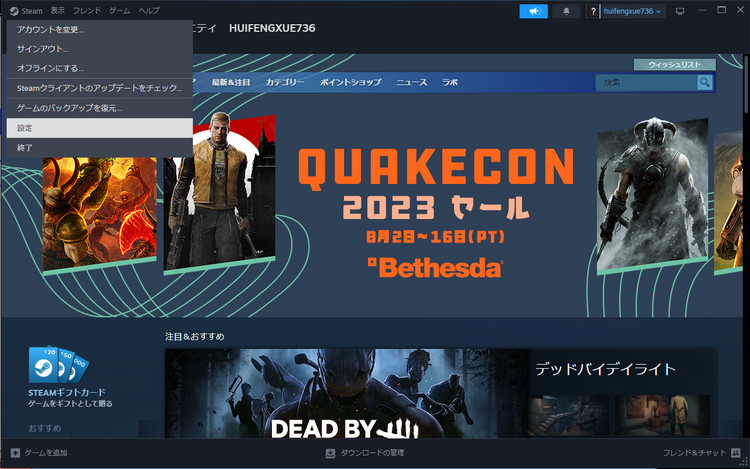The width and height of the screenshot is (750, 469).
Task: Click the Steam logo in the menu bar
Action: [x=14, y=11]
